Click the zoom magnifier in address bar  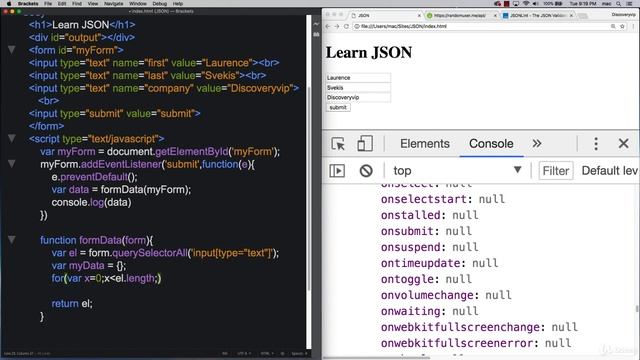613,26
